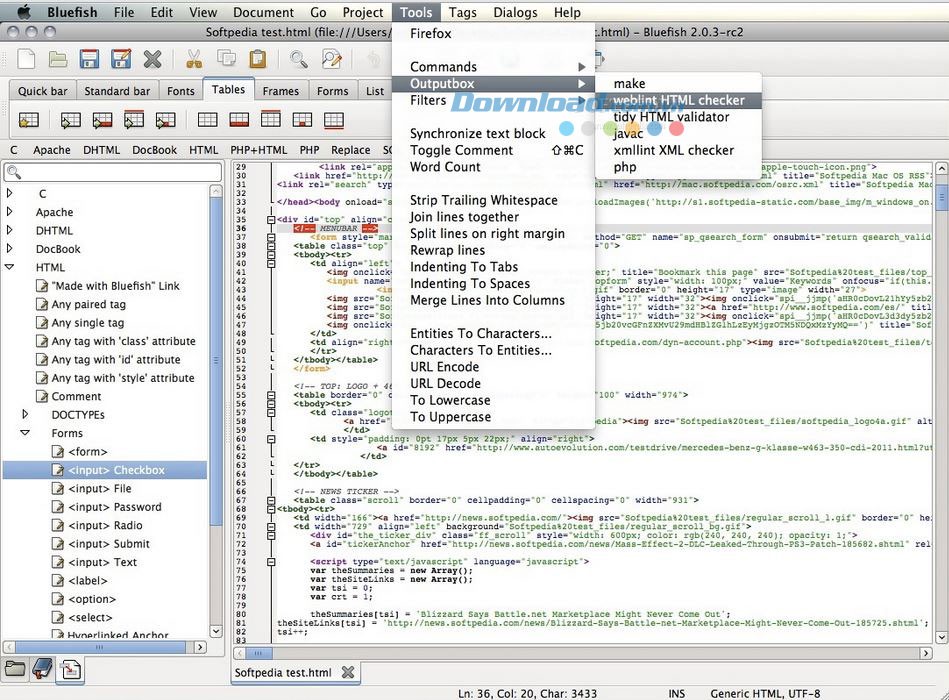Switch to the Frames toolbar tab
Viewport: 949px width, 700px height.
pyautogui.click(x=280, y=91)
